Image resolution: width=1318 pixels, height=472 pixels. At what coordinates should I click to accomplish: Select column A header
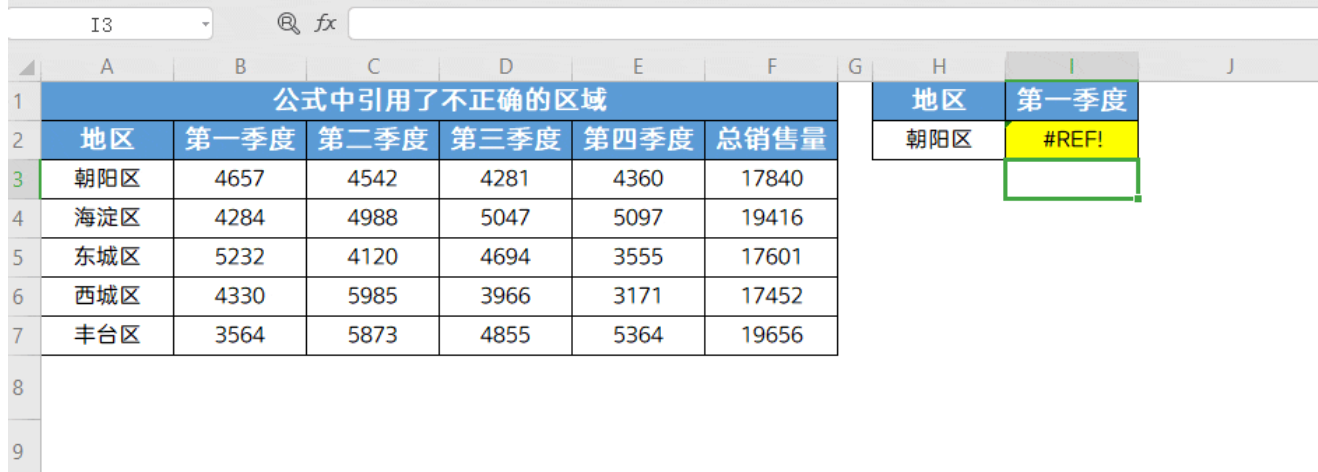pos(107,67)
